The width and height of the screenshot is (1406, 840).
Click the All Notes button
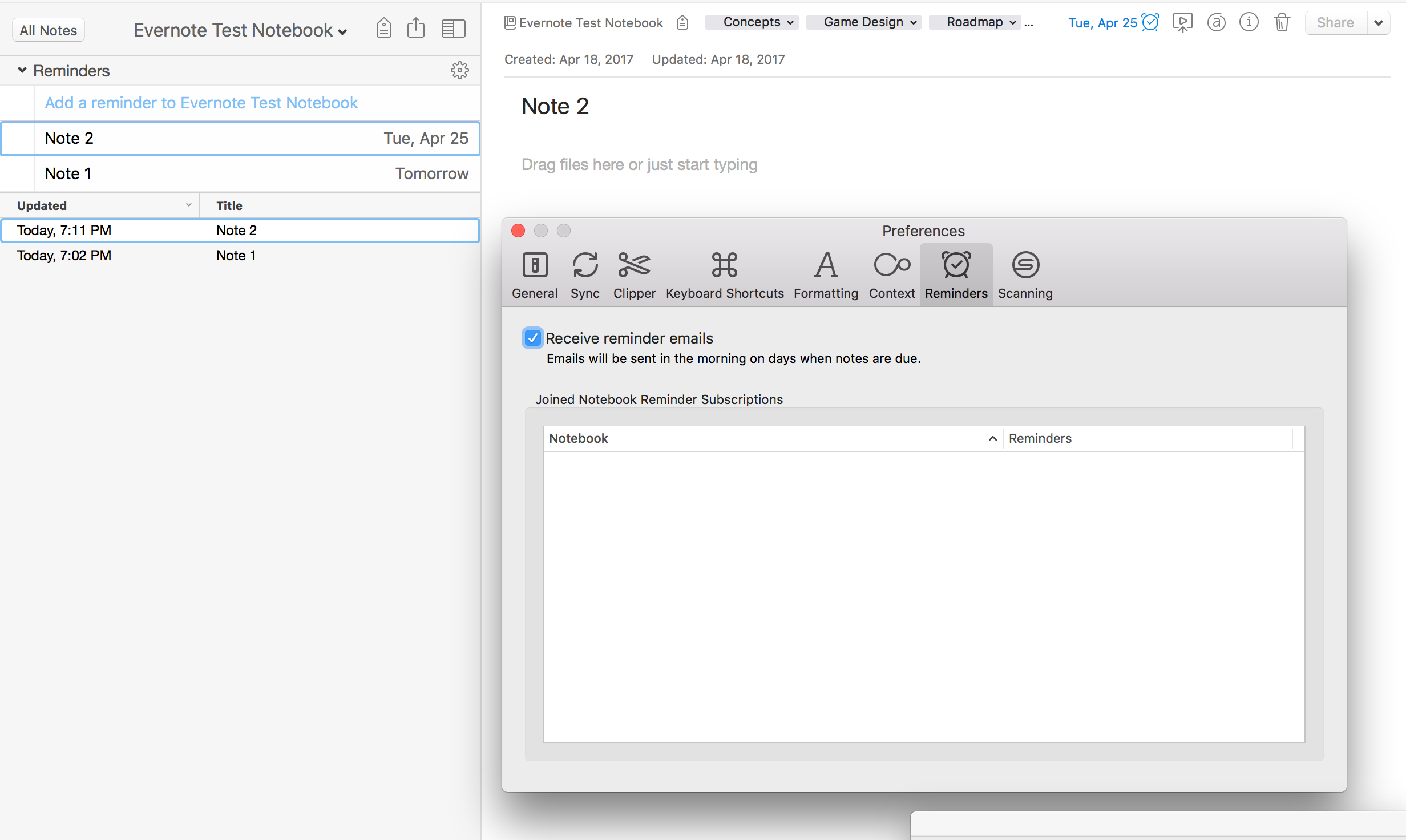pyautogui.click(x=49, y=30)
